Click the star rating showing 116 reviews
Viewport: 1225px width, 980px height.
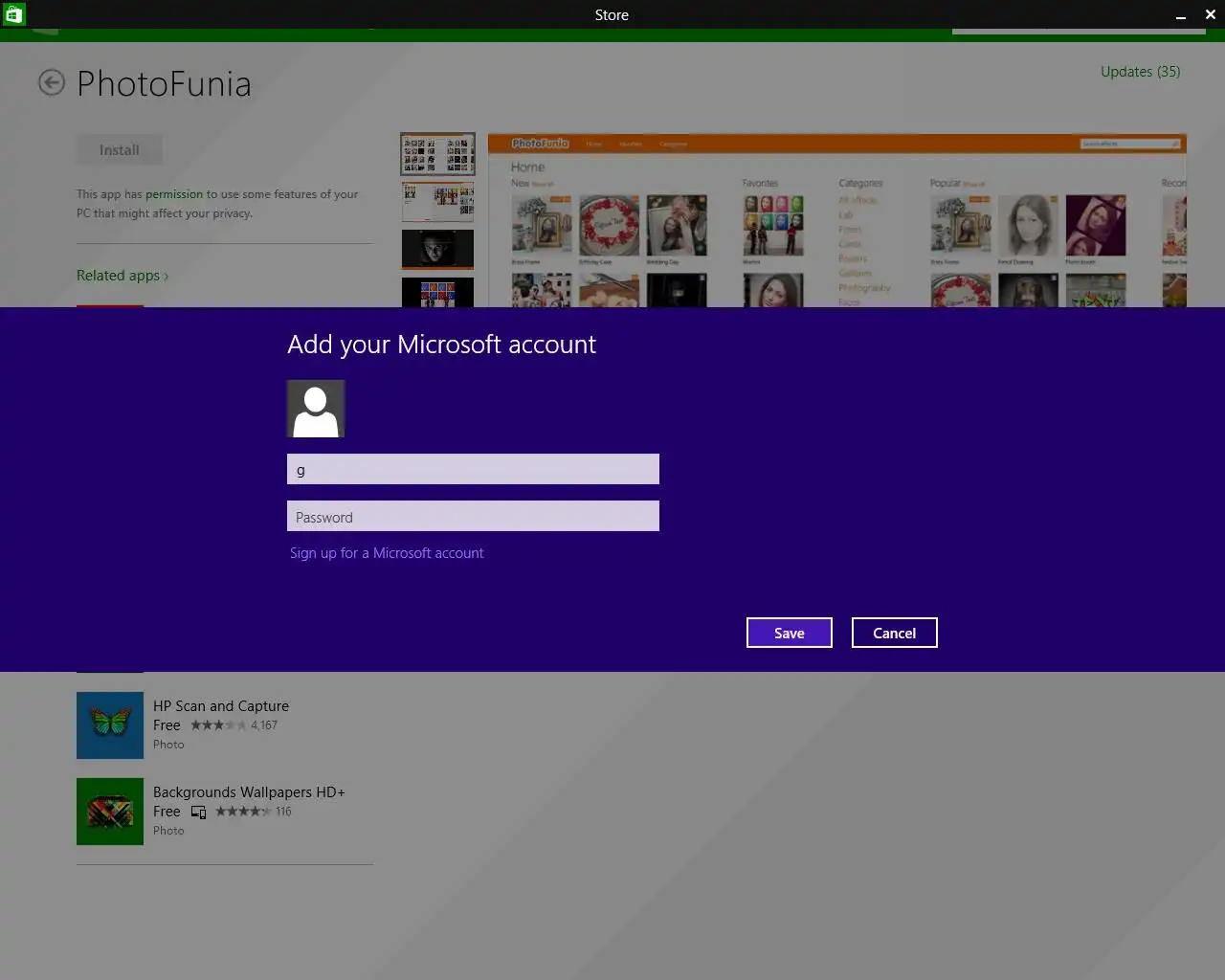[243, 812]
